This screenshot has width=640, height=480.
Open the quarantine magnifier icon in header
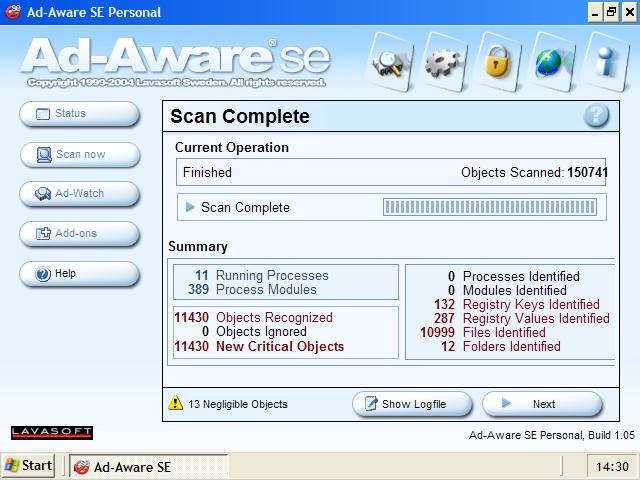[390, 62]
